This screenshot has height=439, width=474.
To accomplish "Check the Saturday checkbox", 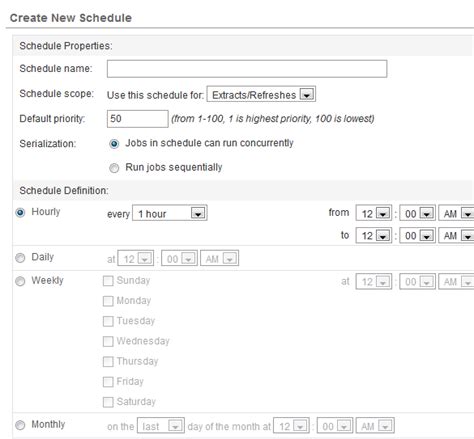I will point(108,402).
